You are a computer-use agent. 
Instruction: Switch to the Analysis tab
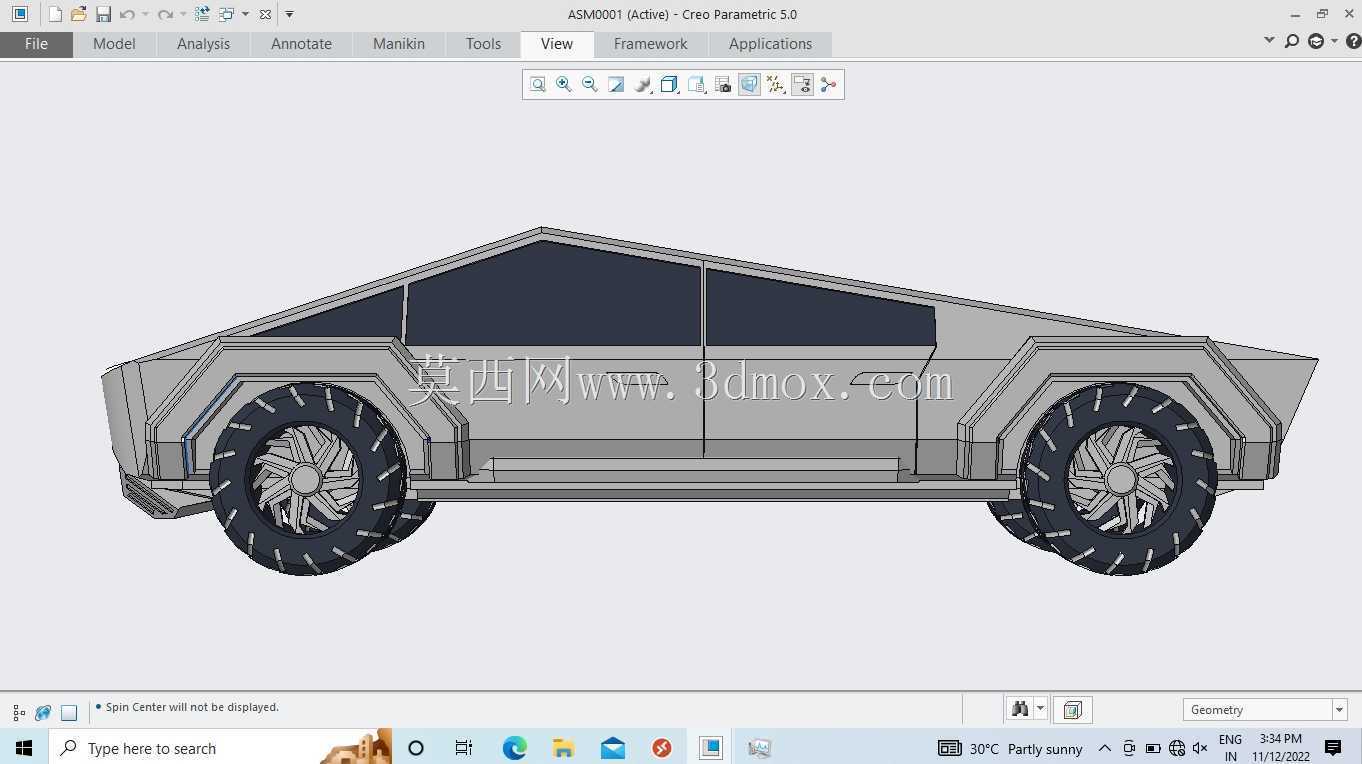(203, 44)
